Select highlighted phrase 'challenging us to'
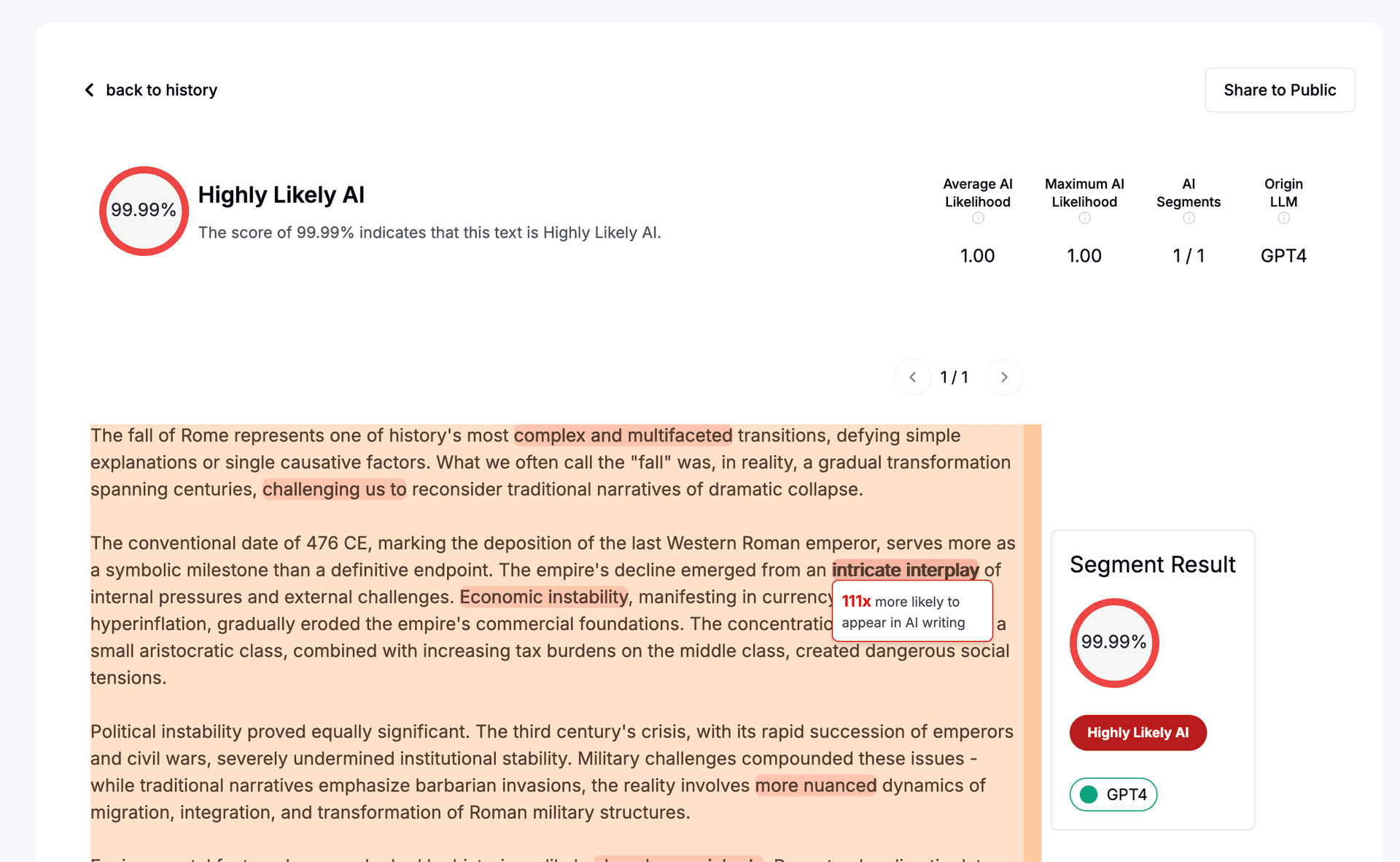 click(334, 489)
